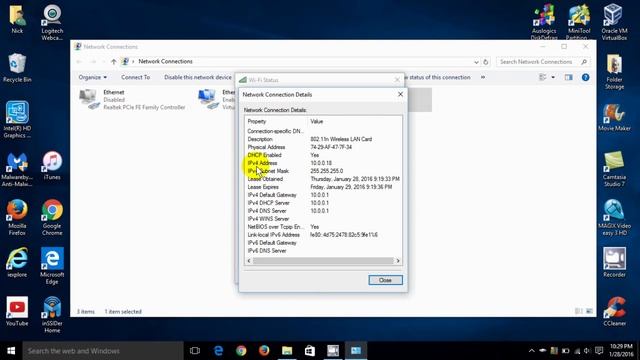Image resolution: width=640 pixels, height=360 pixels.
Task: Open Folder Storage desktop icon
Action: [614, 71]
